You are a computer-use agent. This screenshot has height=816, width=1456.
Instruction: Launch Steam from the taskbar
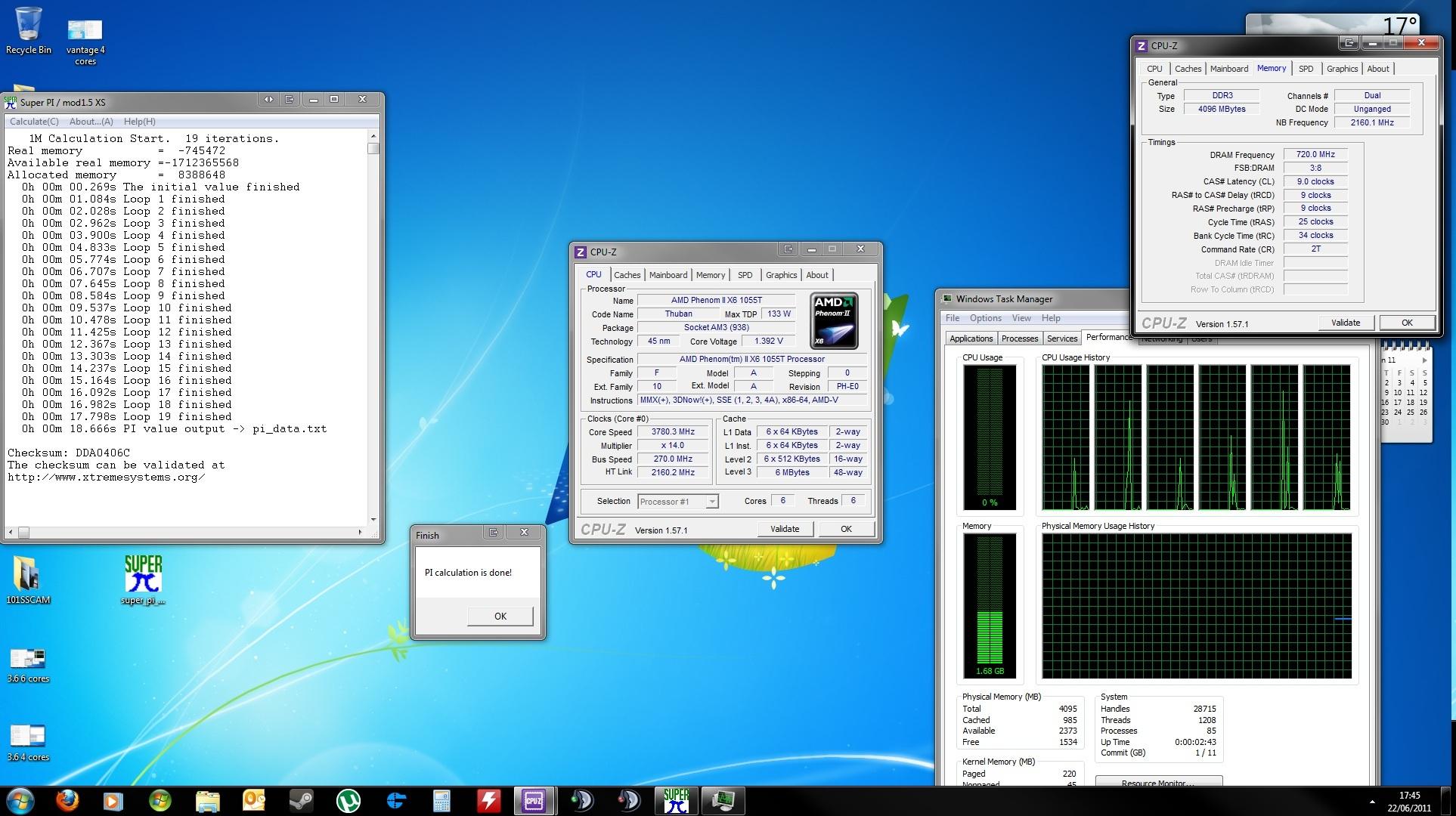[x=301, y=801]
